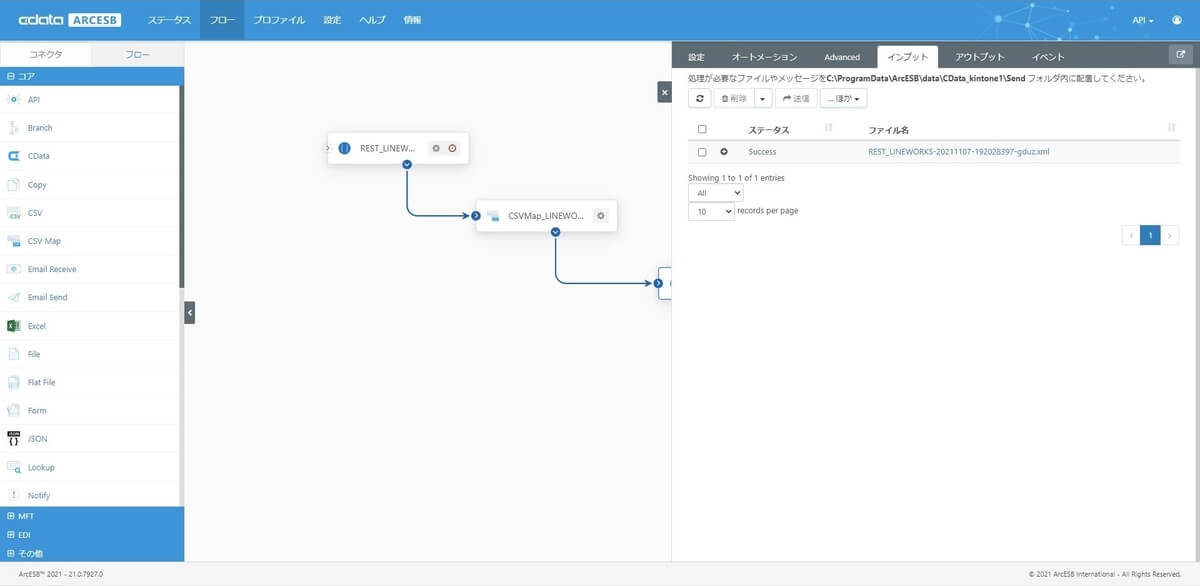Click red alert icon on REST_LINEW node
The width and height of the screenshot is (1200, 586).
coord(452,148)
